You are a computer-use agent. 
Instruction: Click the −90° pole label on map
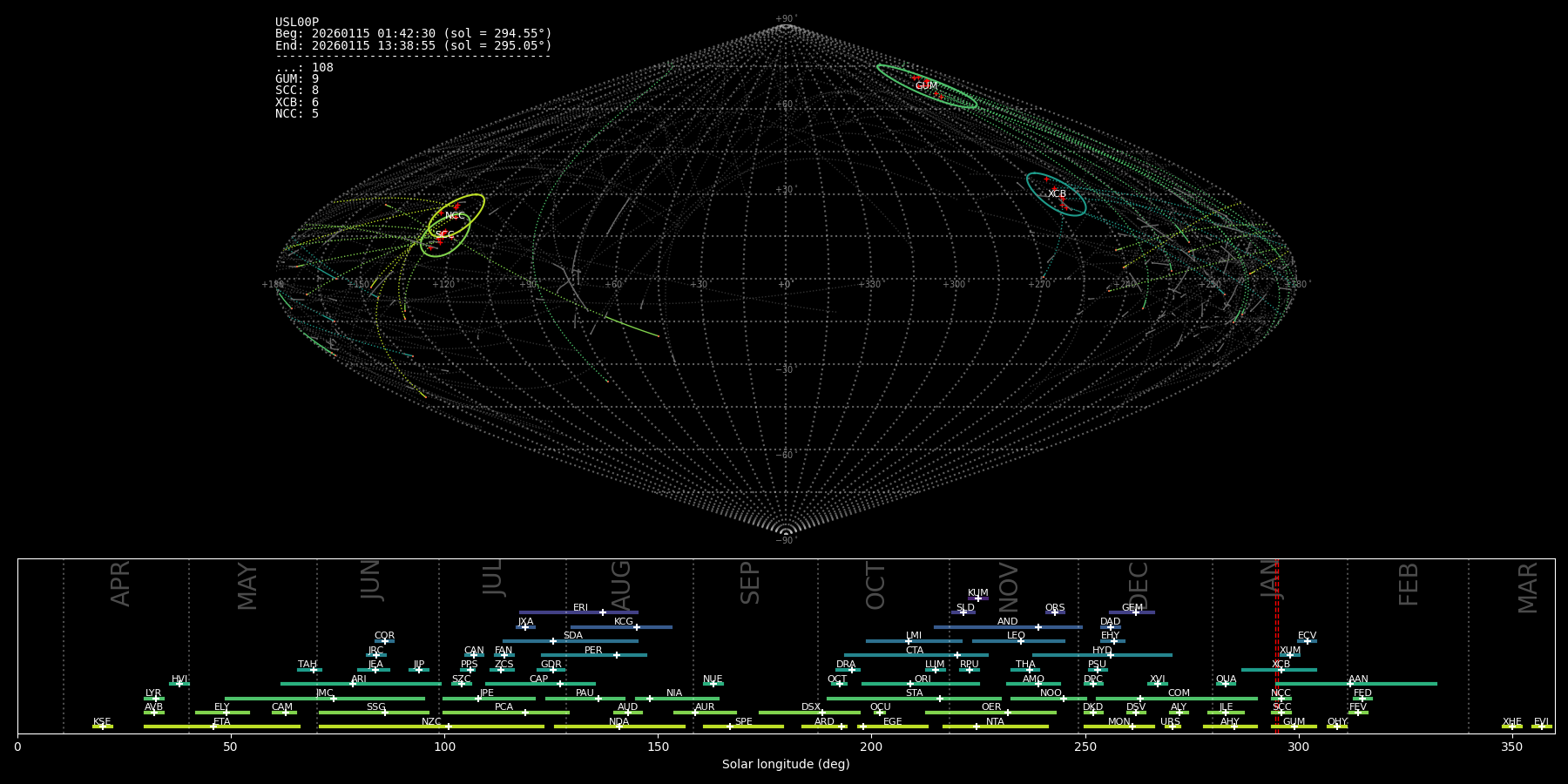coord(786,541)
